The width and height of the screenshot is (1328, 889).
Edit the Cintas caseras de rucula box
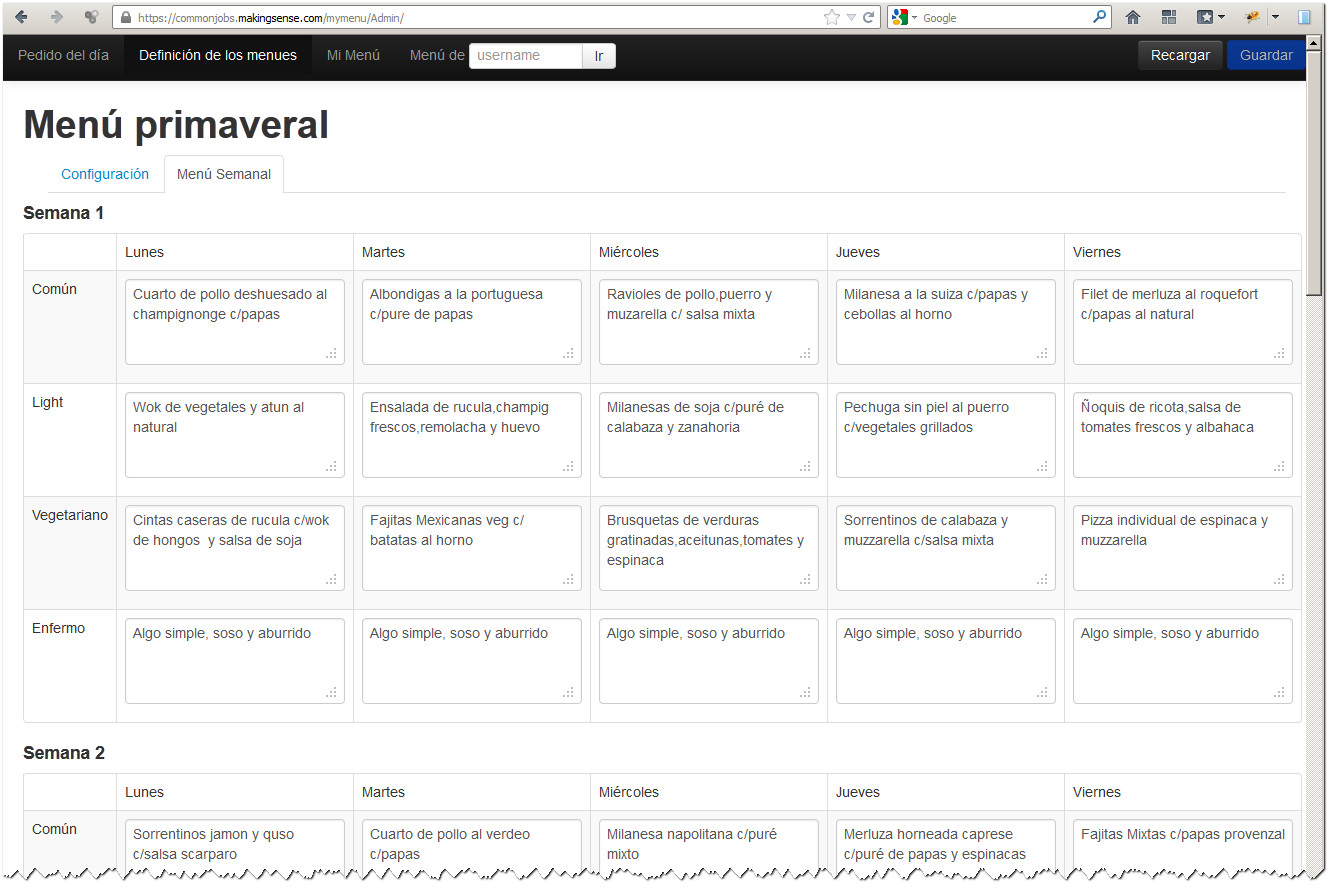click(x=234, y=548)
